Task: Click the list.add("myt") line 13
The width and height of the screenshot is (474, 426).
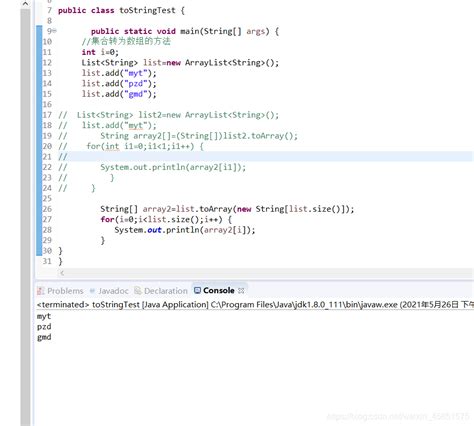Action: 119,73
